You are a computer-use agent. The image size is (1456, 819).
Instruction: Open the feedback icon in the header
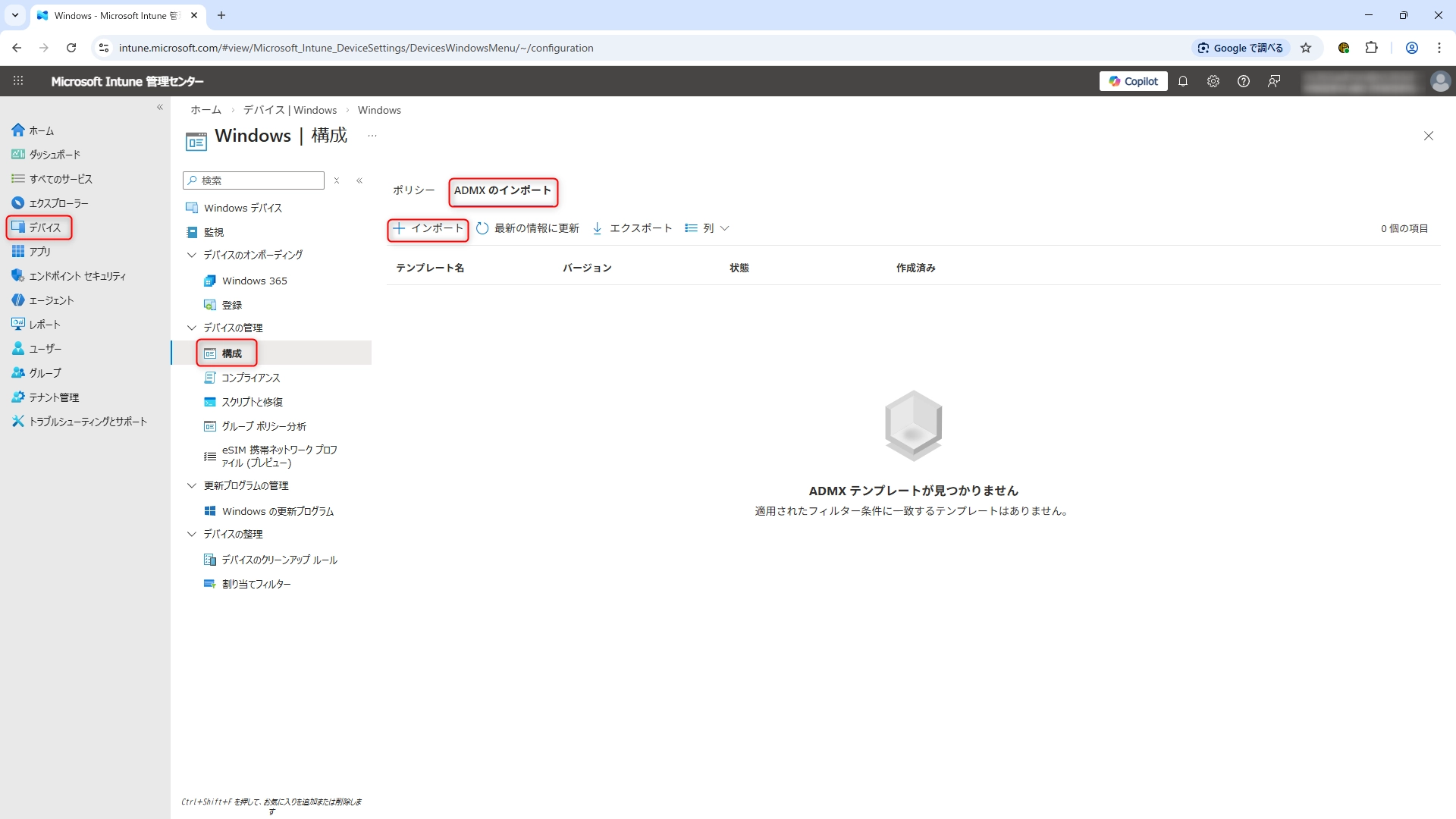pos(1274,81)
